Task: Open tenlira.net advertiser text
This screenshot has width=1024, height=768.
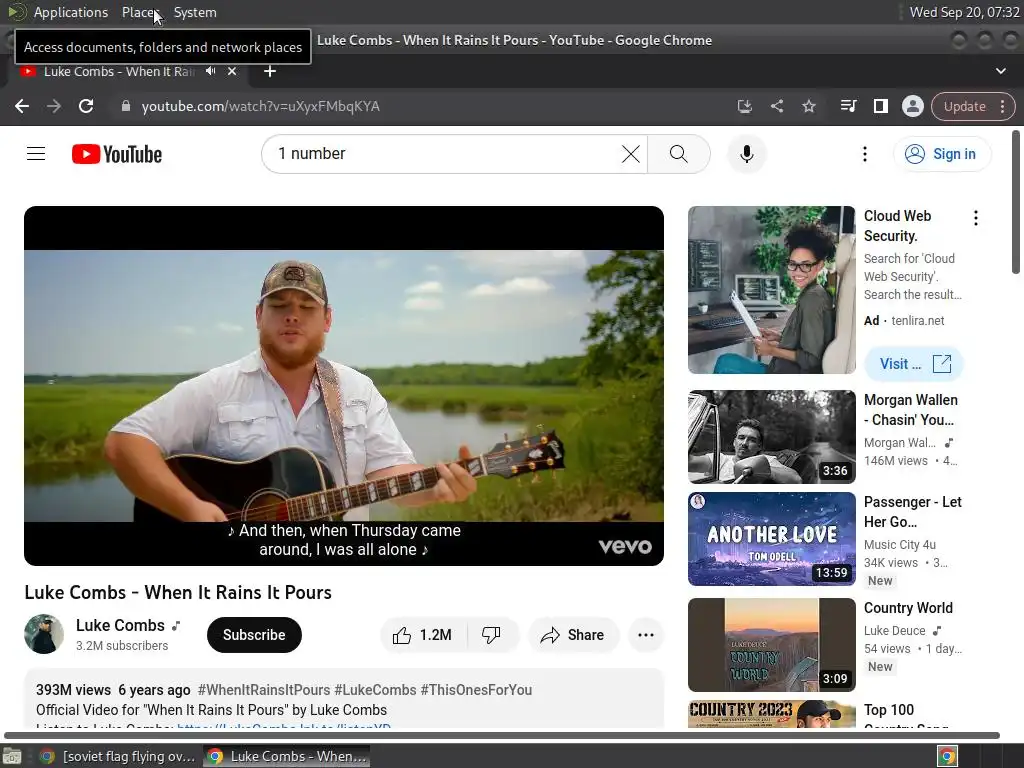Action: pyautogui.click(x=918, y=321)
